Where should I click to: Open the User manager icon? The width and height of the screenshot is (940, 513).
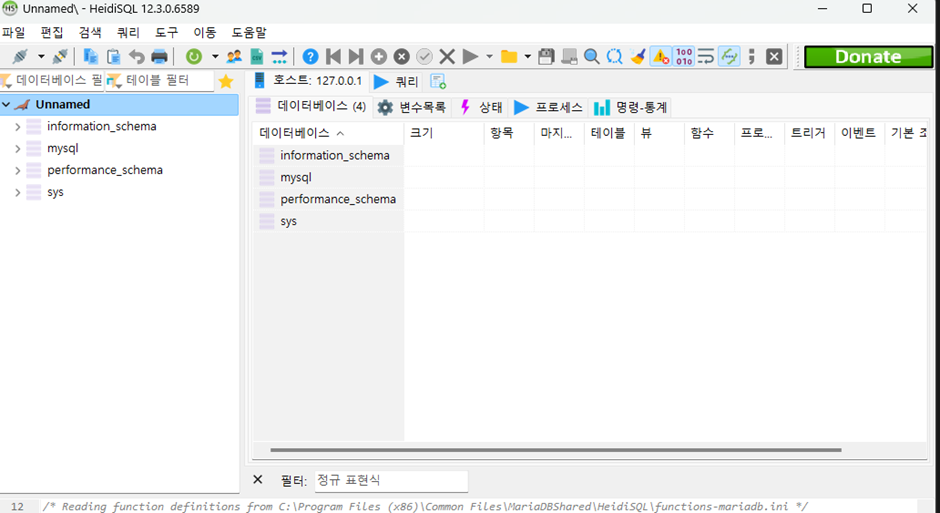tap(234, 56)
